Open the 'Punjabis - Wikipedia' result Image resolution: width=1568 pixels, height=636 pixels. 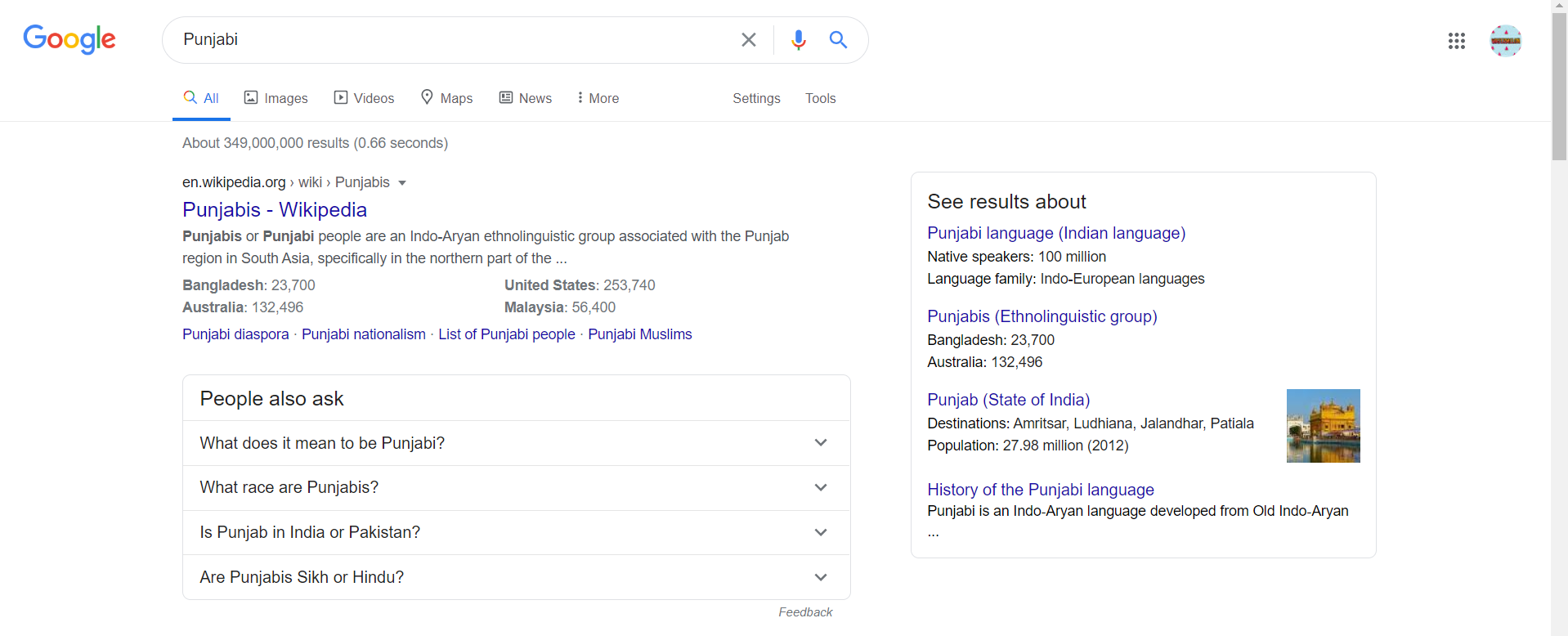(x=275, y=210)
